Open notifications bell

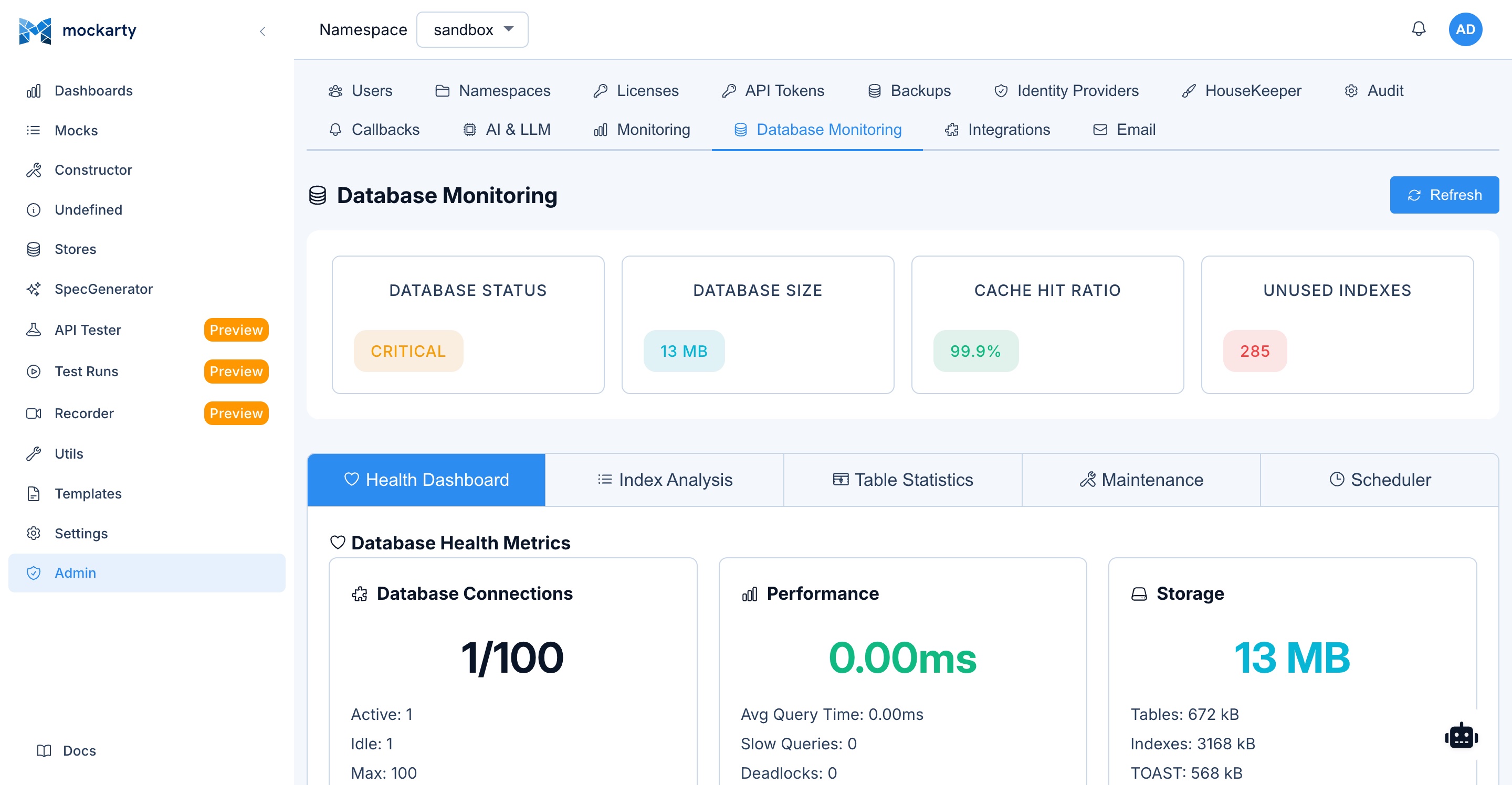[1418, 29]
